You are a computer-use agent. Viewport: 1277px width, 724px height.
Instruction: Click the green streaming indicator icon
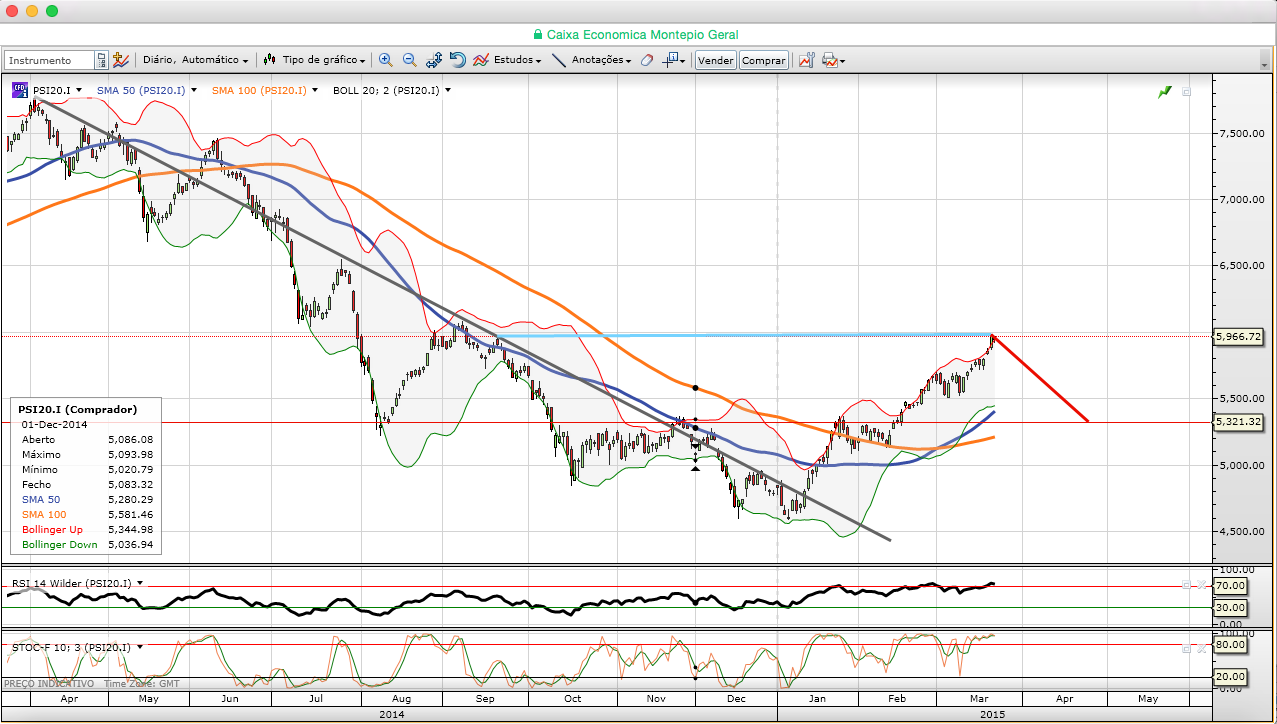(1164, 92)
